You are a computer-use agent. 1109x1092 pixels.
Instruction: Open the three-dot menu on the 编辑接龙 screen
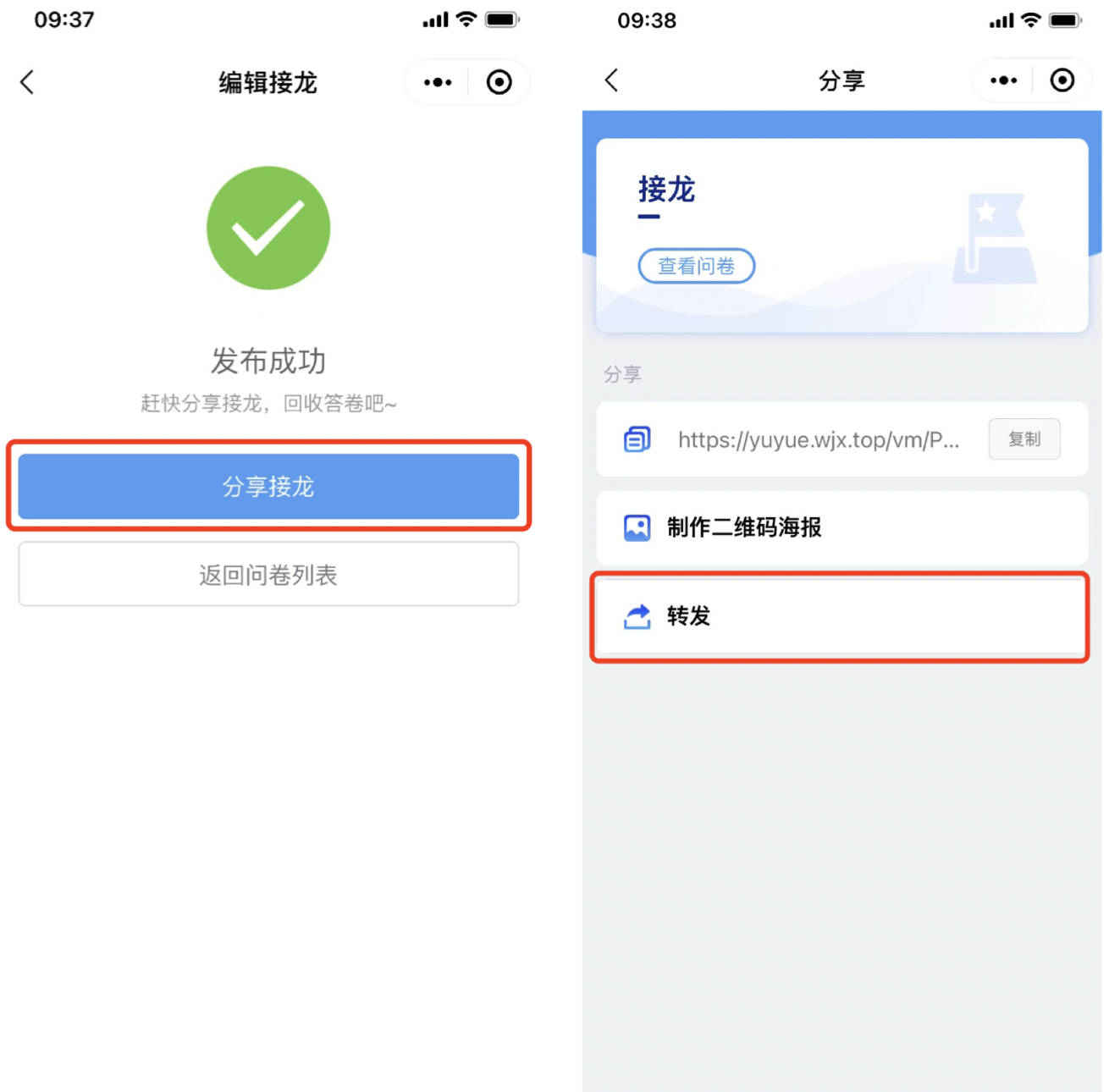(438, 82)
